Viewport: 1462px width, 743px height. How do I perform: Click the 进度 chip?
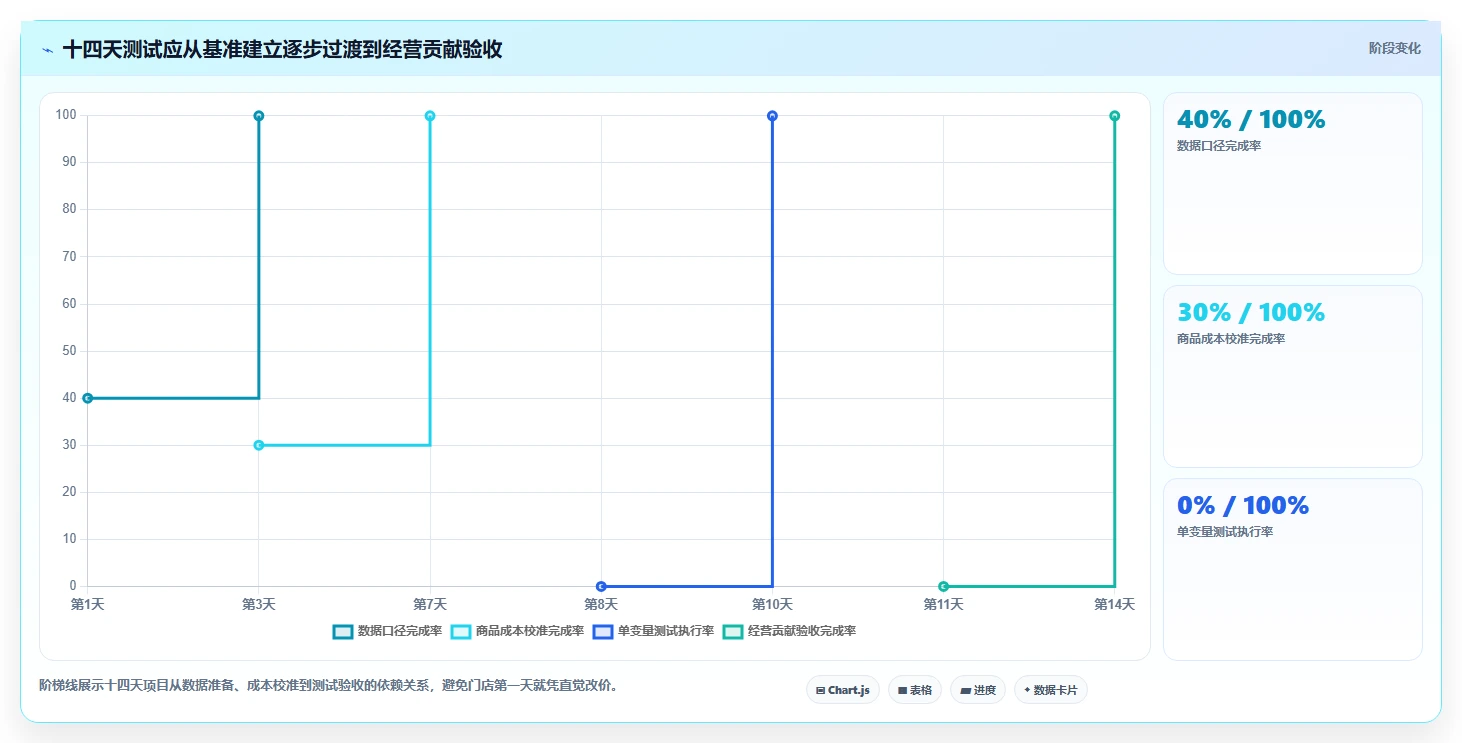[978, 690]
